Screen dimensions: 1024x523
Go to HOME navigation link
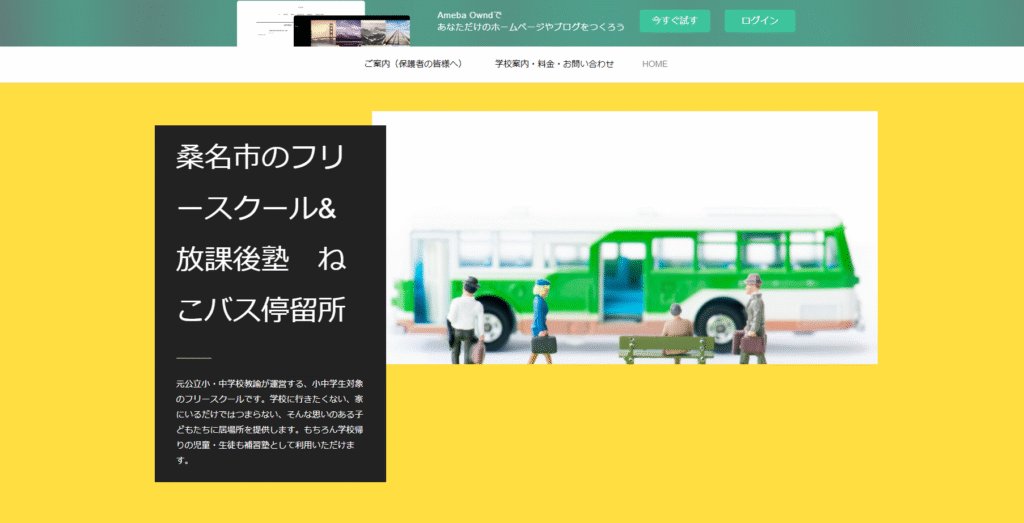[x=654, y=64]
